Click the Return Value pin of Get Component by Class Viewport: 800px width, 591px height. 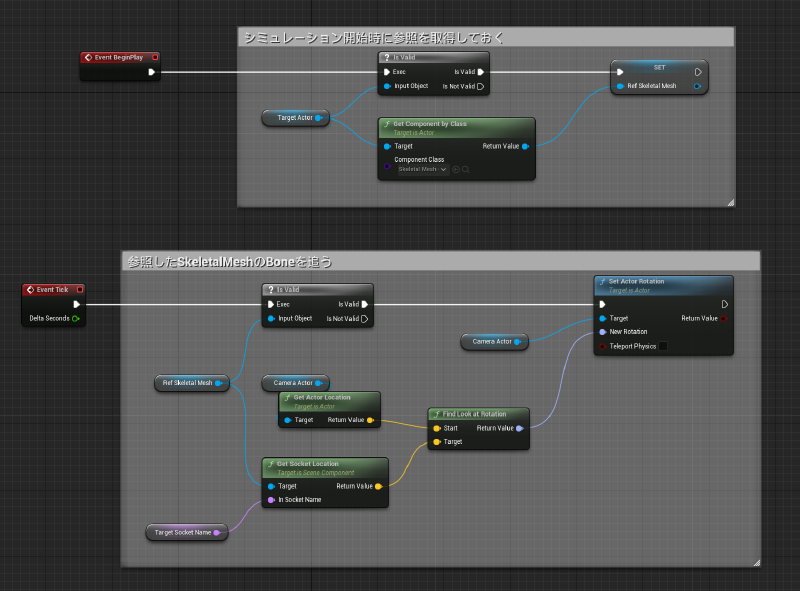pos(525,146)
